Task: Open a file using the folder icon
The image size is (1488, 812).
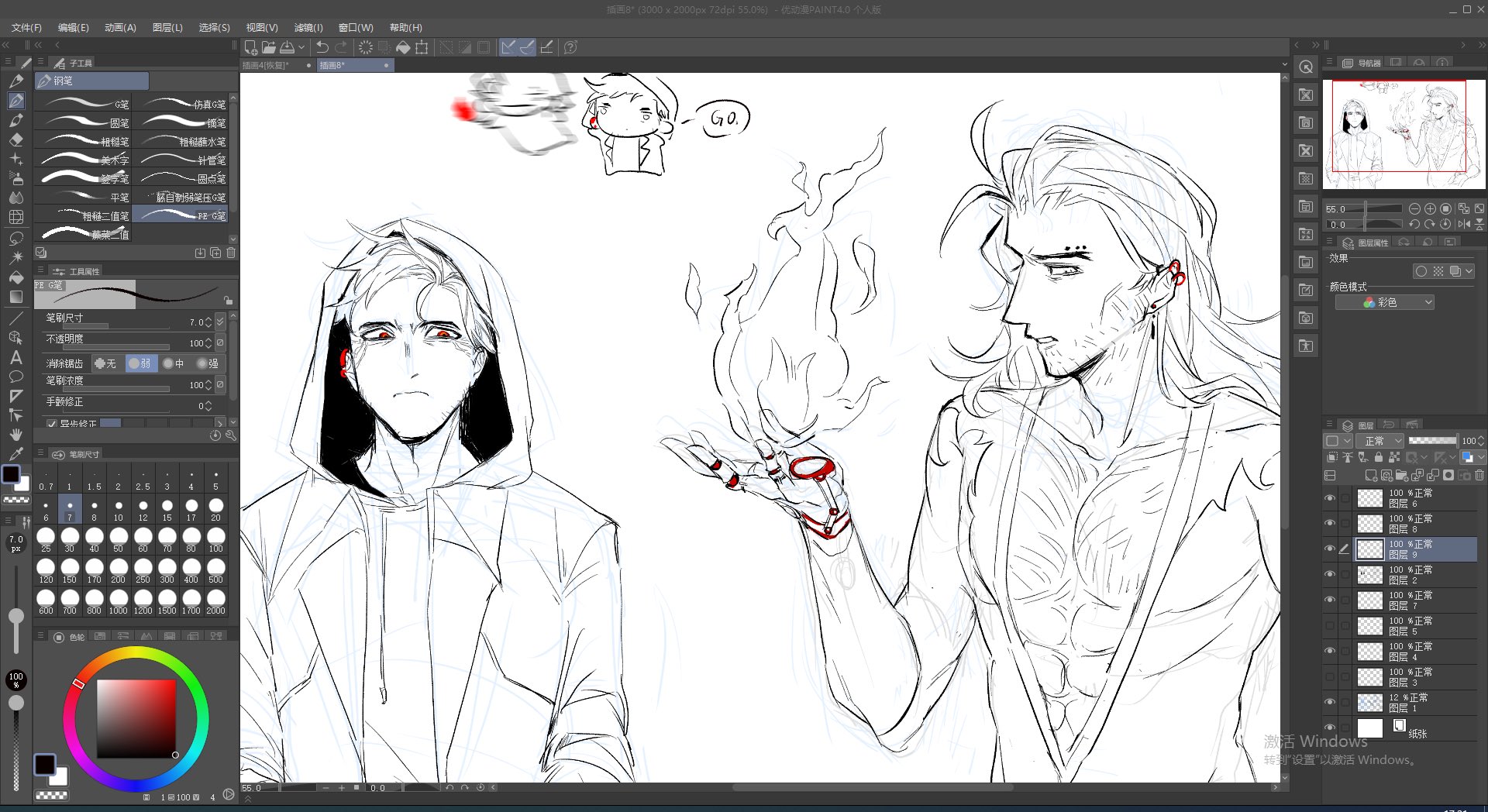Action: [269, 47]
